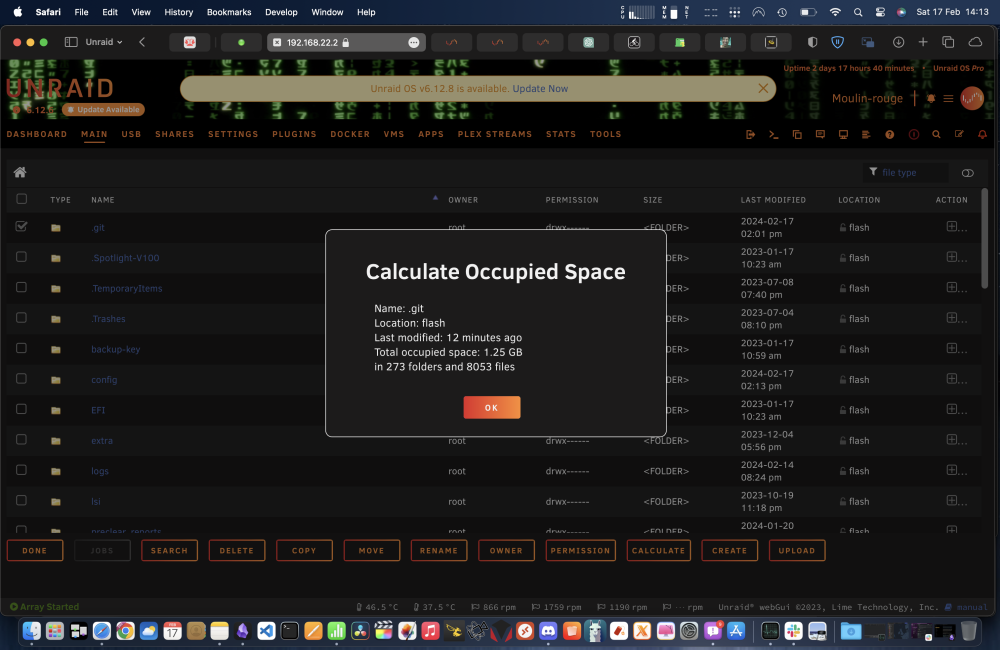Dismiss the update banner with X

(763, 89)
